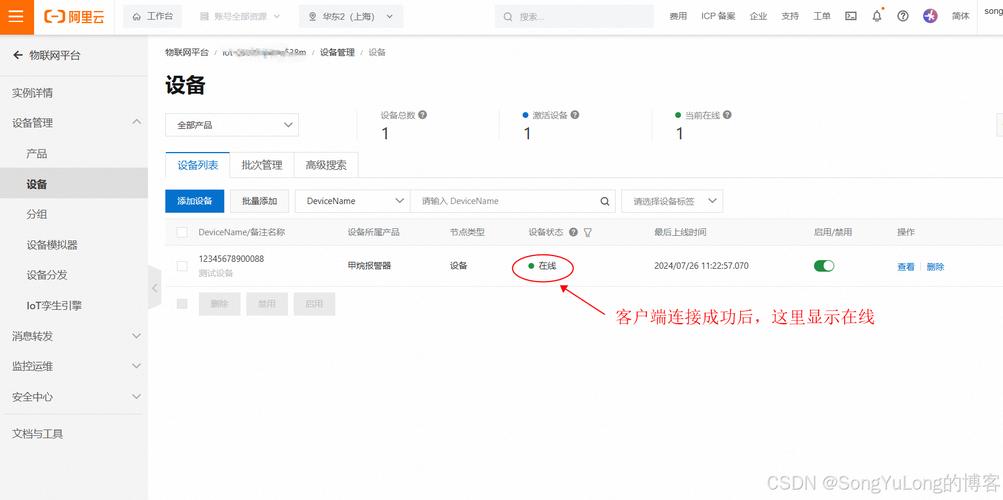The image size is (1003, 500).
Task: Click 删除 link in device row
Action: (x=935, y=267)
